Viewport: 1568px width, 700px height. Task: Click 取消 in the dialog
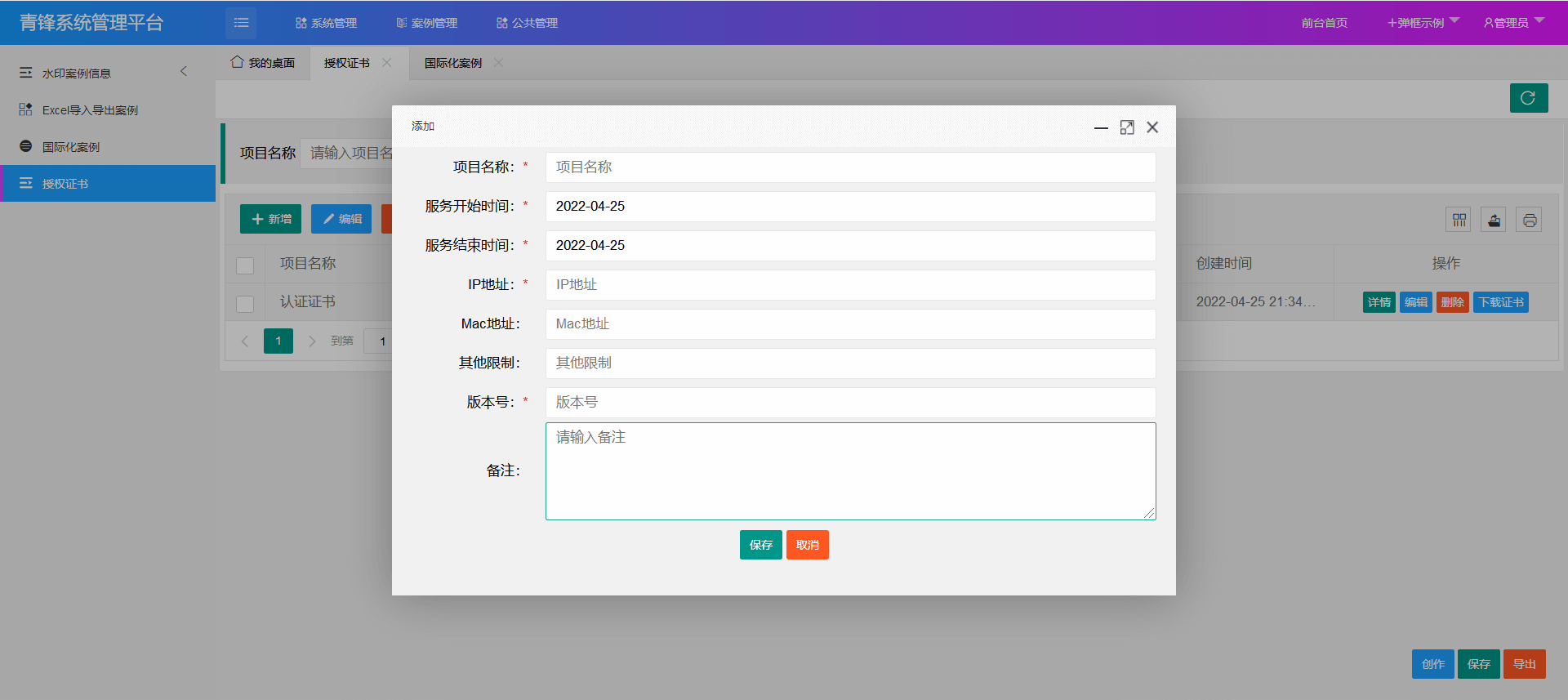pyautogui.click(x=808, y=545)
